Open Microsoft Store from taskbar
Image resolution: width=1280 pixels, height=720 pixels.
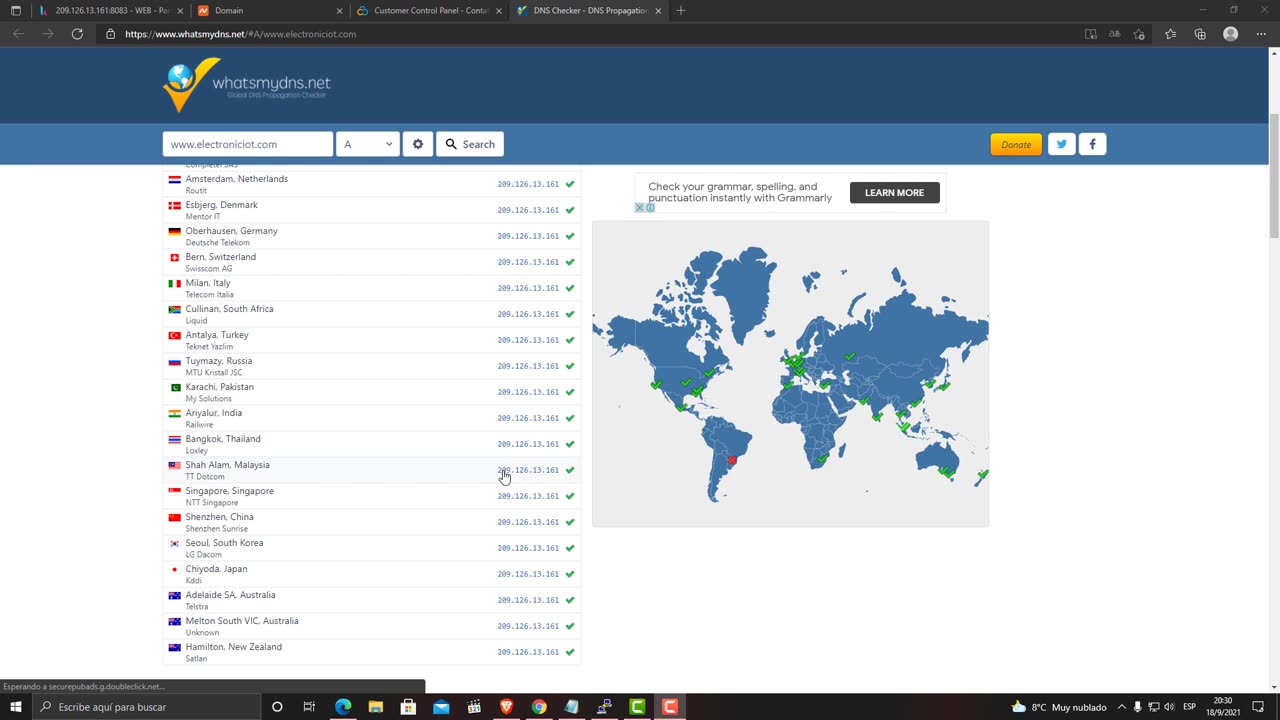coord(408,707)
